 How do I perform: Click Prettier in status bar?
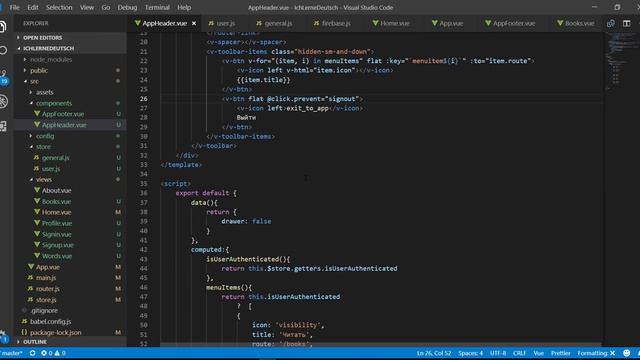click(x=561, y=353)
